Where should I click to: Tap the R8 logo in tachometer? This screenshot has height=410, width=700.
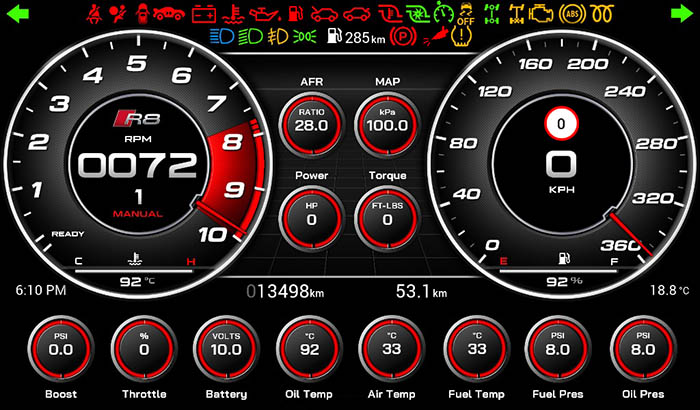(x=137, y=119)
